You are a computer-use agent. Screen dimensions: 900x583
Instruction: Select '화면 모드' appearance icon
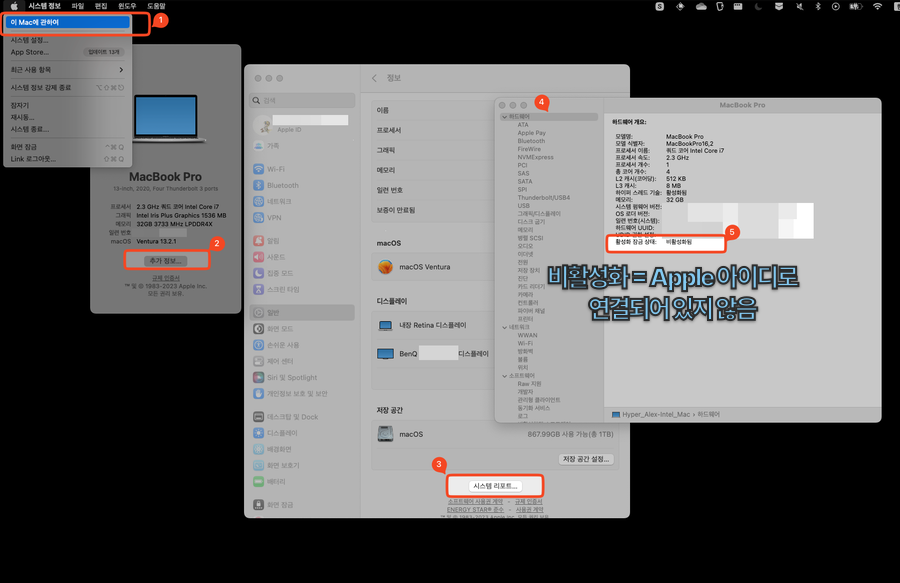coord(259,329)
